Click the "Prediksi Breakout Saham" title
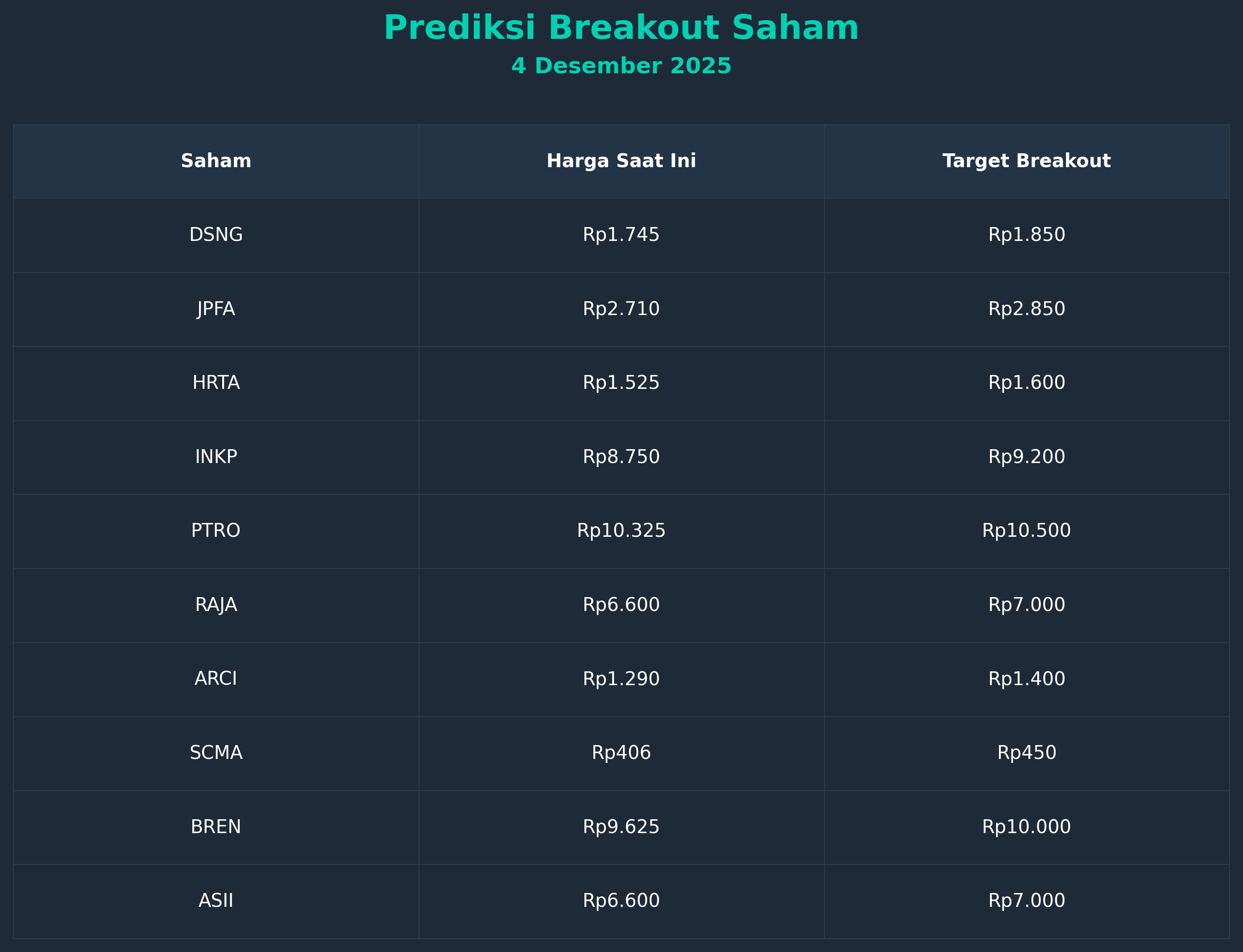 point(621,28)
